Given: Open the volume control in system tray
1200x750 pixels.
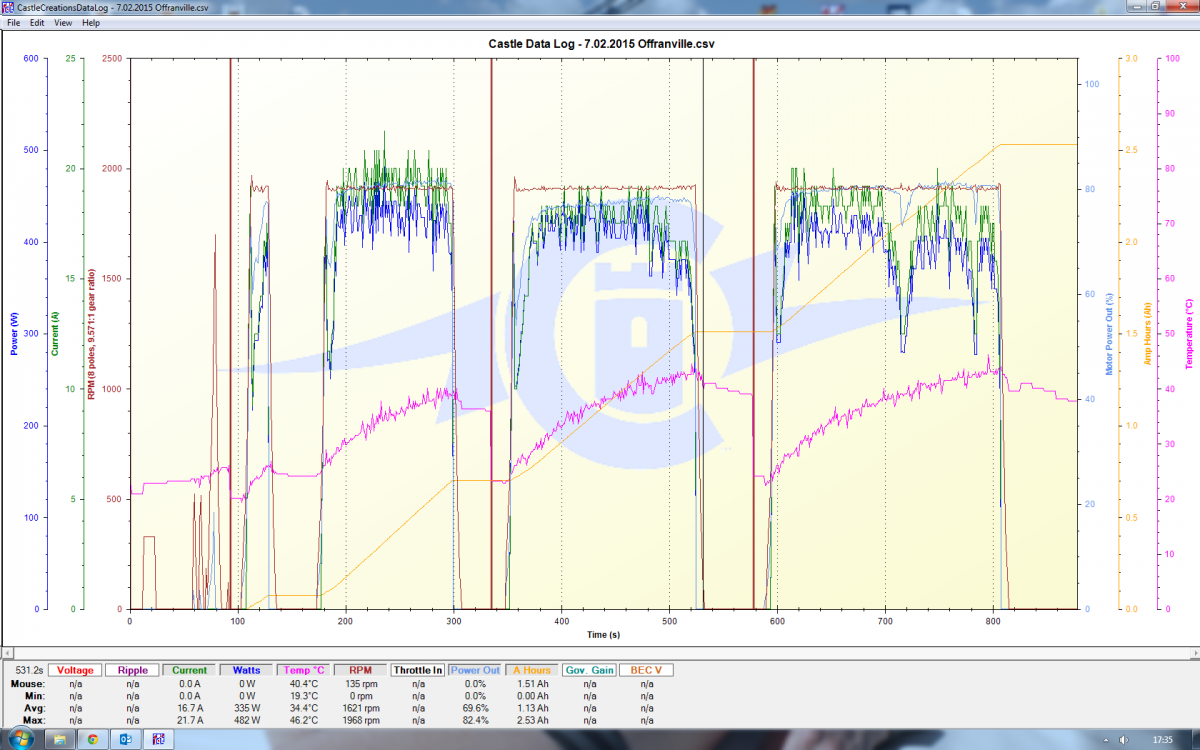Looking at the screenshot, I should pyautogui.click(x=1124, y=740).
